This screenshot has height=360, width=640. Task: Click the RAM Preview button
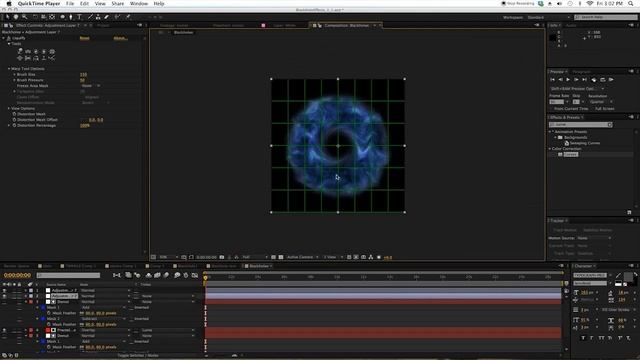(x=611, y=80)
